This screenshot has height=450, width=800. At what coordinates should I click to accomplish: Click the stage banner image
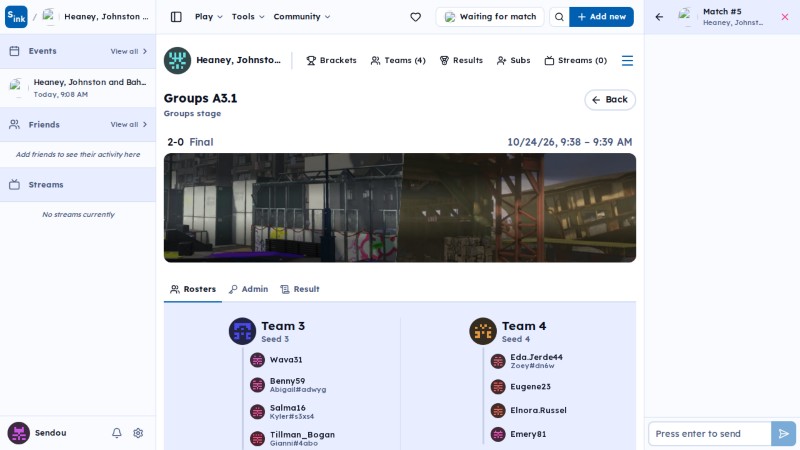399,208
